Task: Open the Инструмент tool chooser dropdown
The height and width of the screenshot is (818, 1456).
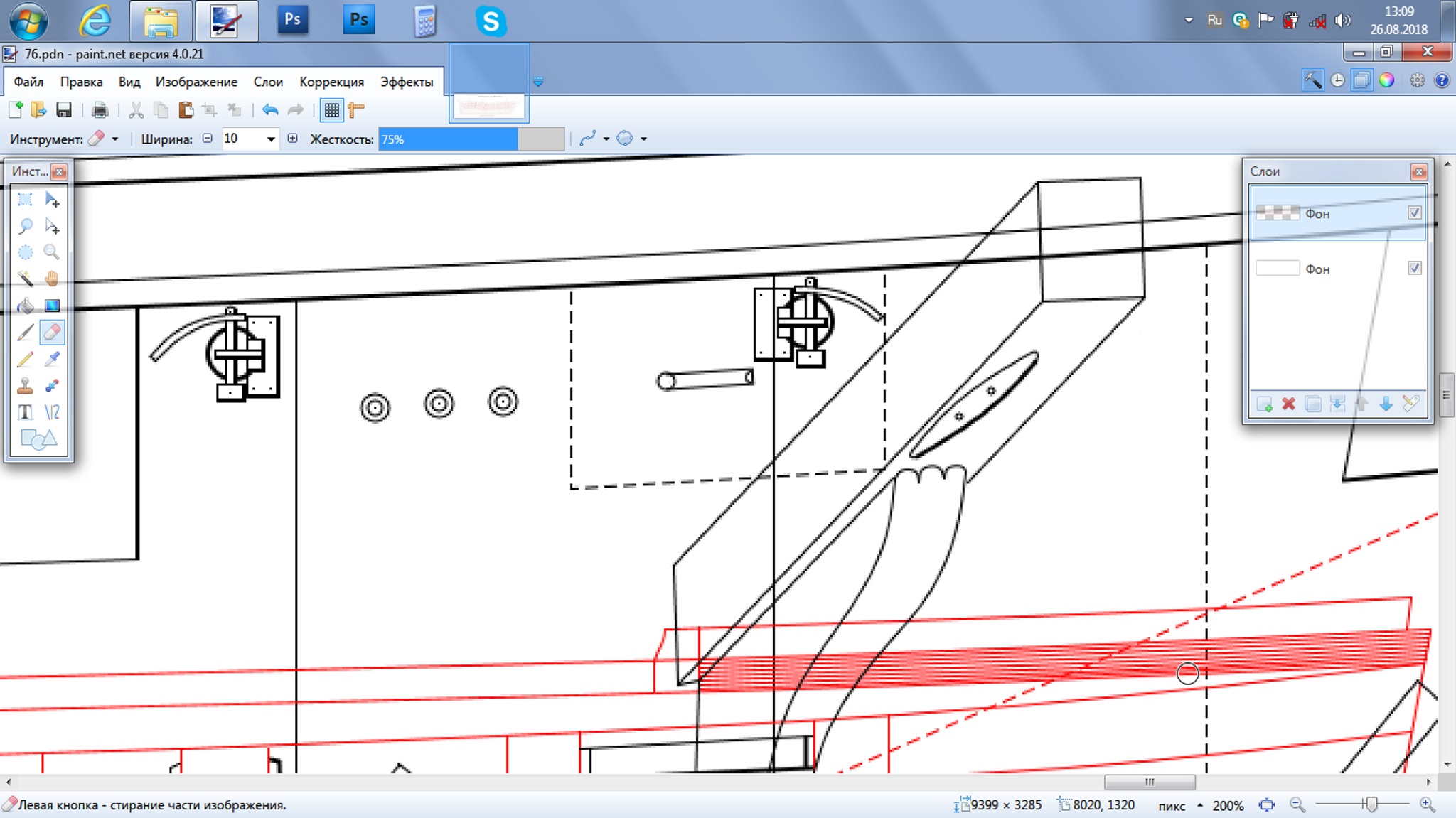Action: 115,139
